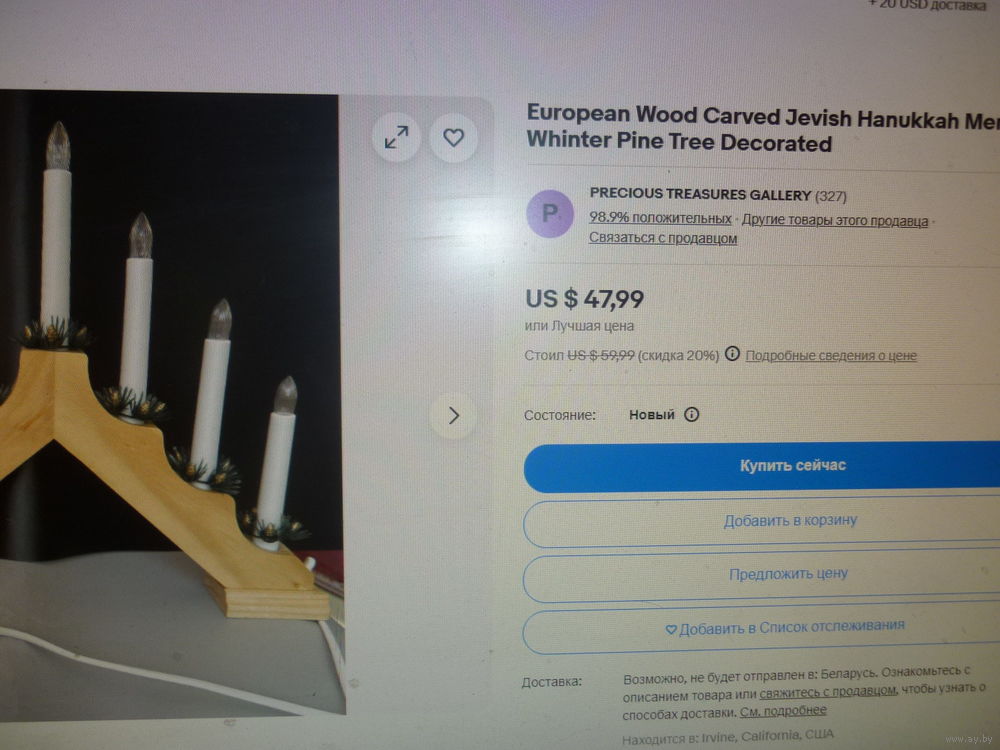Open seller avatar with letter P
This screenshot has width=1000, height=750.
[x=550, y=214]
